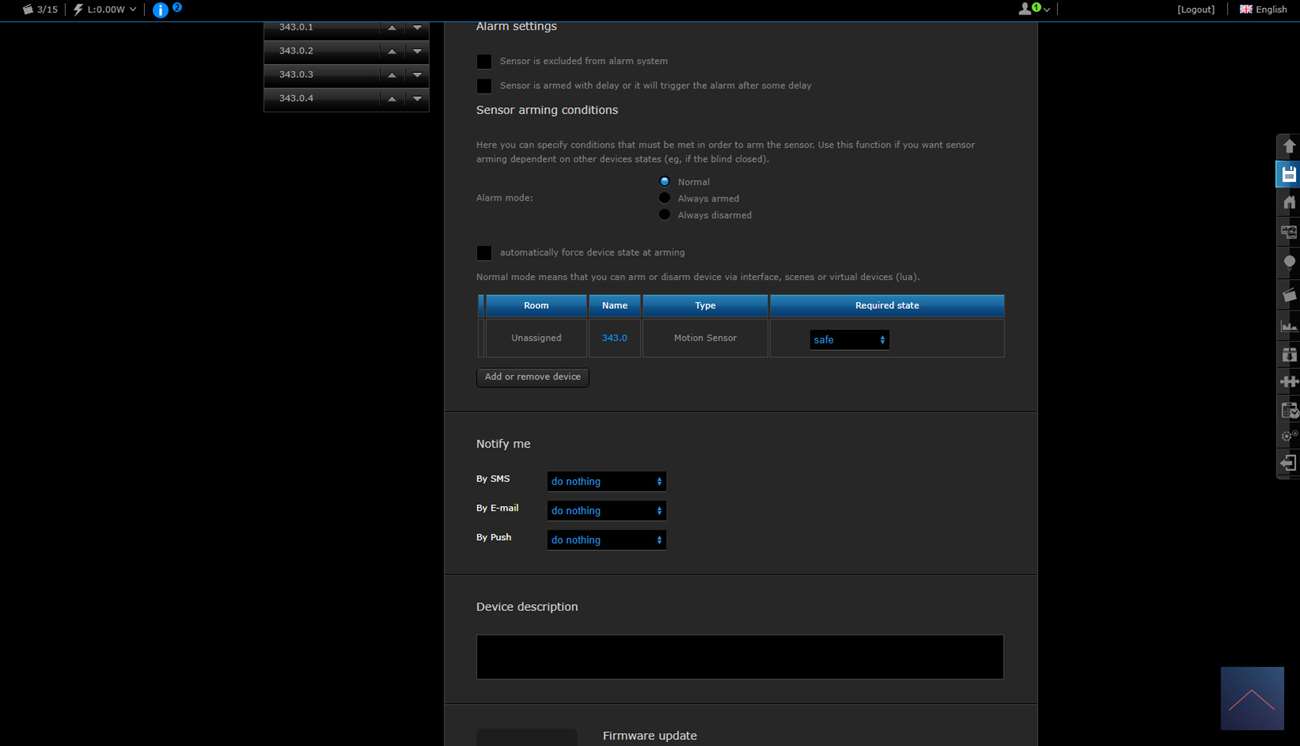
Task: Click the scenes clapperboard sidebar icon
Action: tap(1288, 295)
